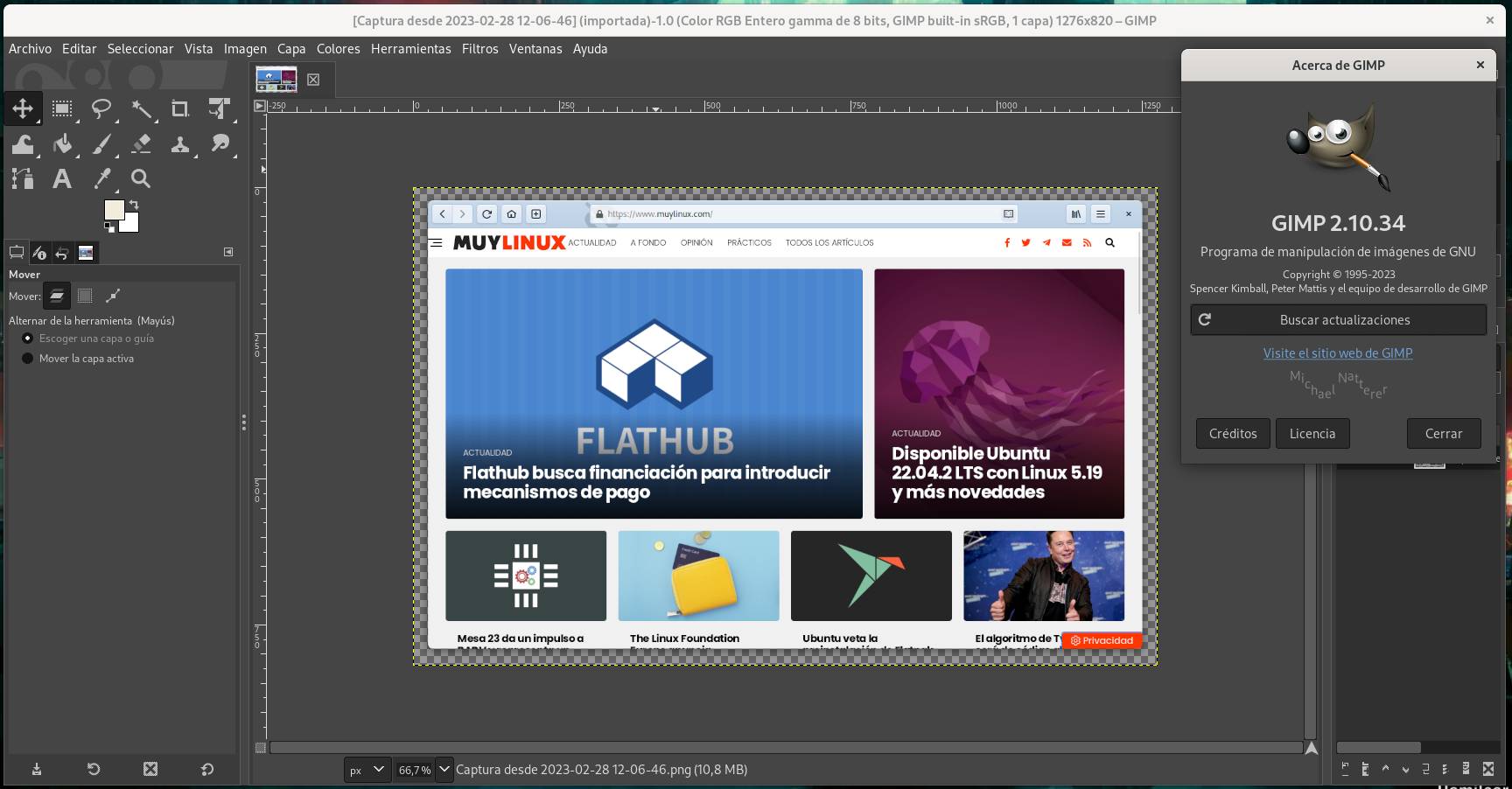This screenshot has width=1512, height=789.
Task: Open the ruler corner image menu button
Action: (x=260, y=106)
